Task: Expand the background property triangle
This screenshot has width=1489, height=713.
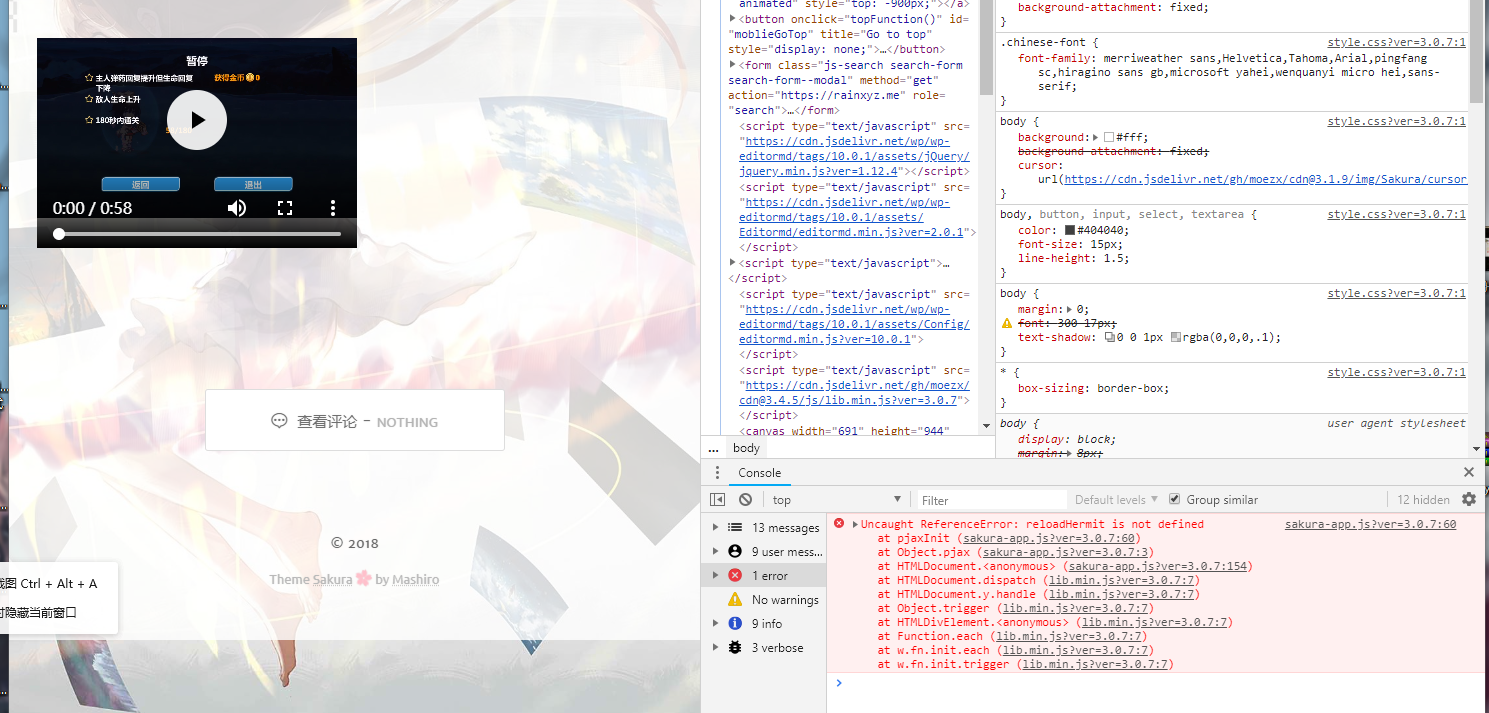Action: (x=1097, y=137)
